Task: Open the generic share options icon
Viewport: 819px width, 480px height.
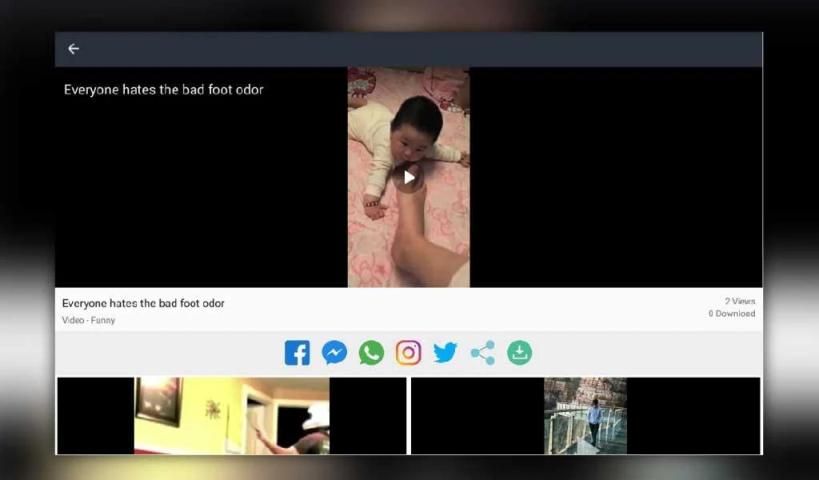Action: [482, 352]
